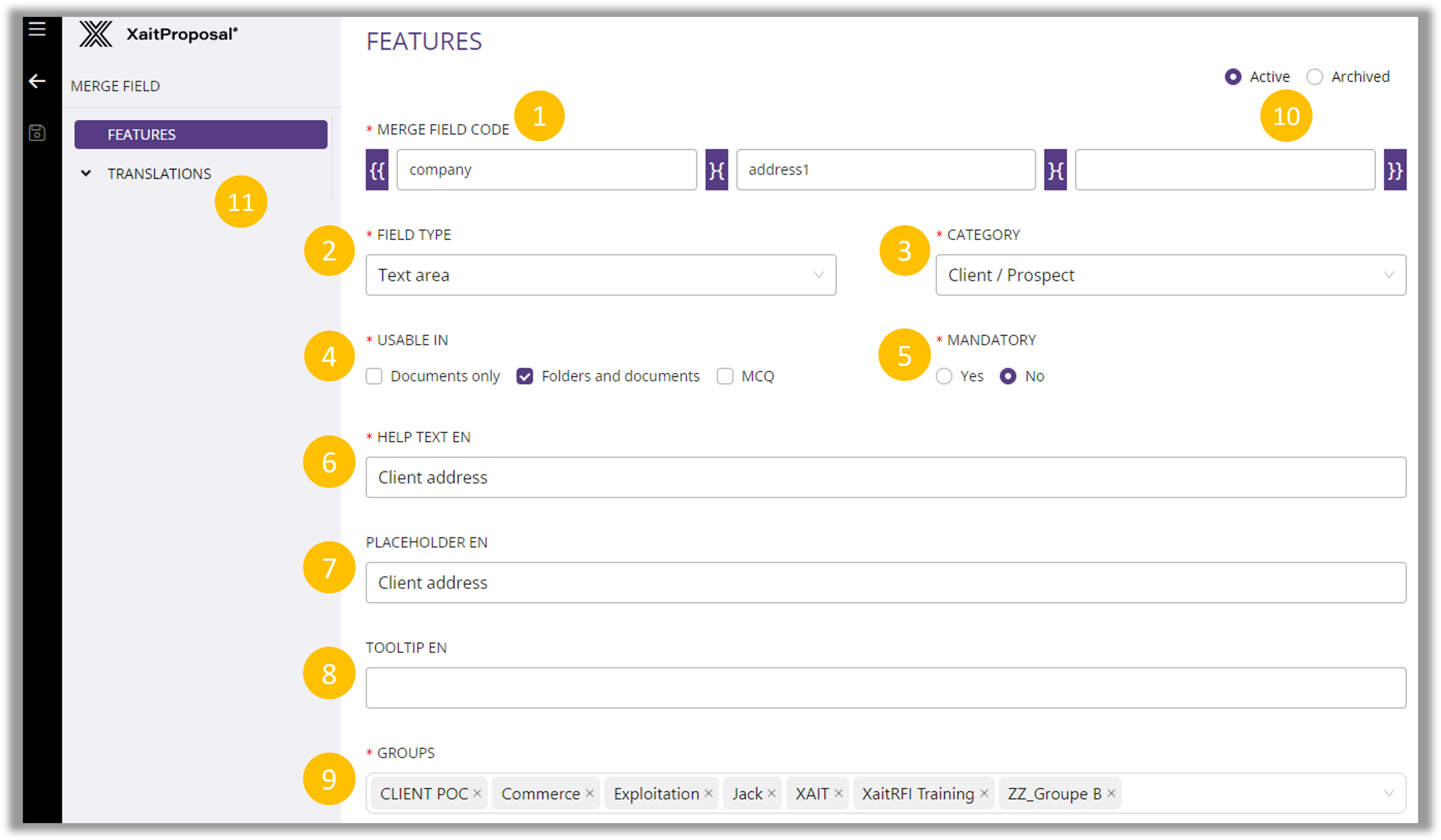Check the Documents only checkbox
This screenshot has width=1441, height=840.
click(x=374, y=376)
